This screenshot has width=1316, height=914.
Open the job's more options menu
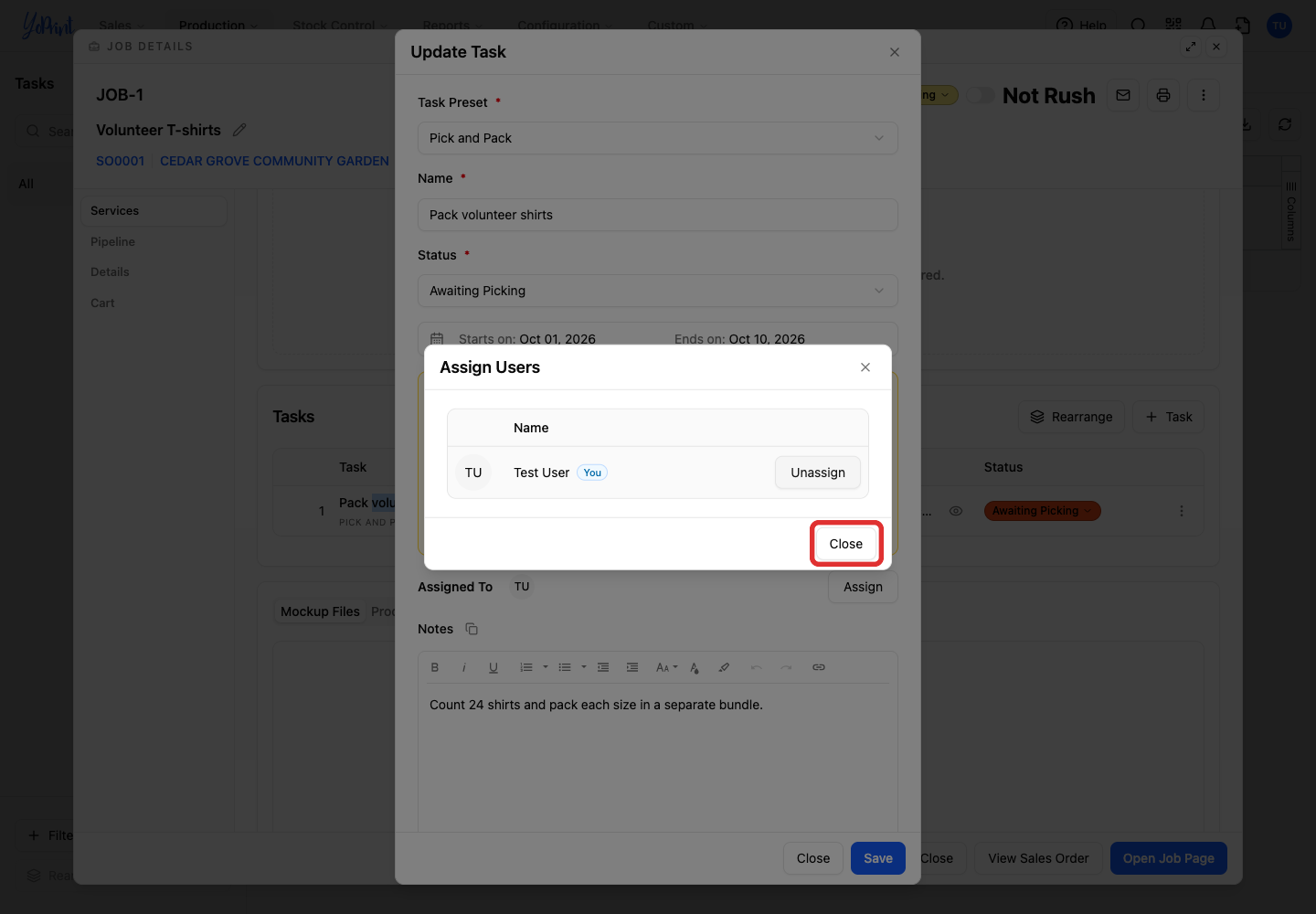[1204, 95]
